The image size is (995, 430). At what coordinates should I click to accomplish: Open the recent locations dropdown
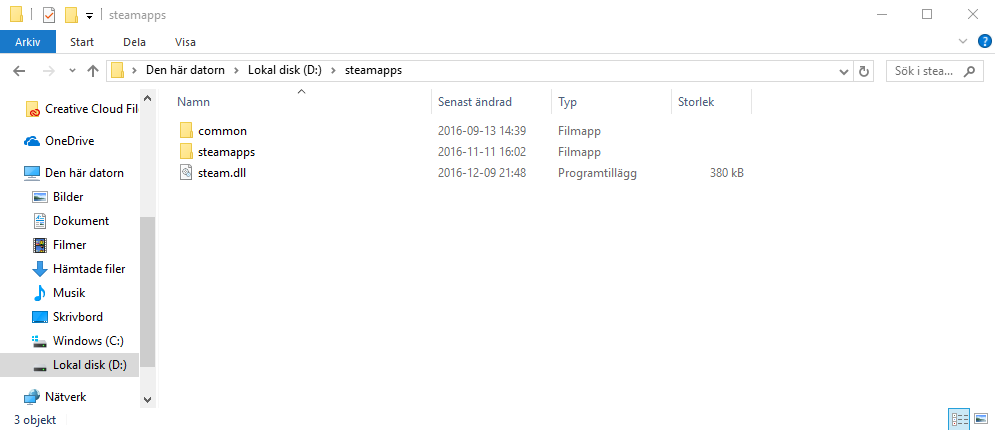point(72,71)
